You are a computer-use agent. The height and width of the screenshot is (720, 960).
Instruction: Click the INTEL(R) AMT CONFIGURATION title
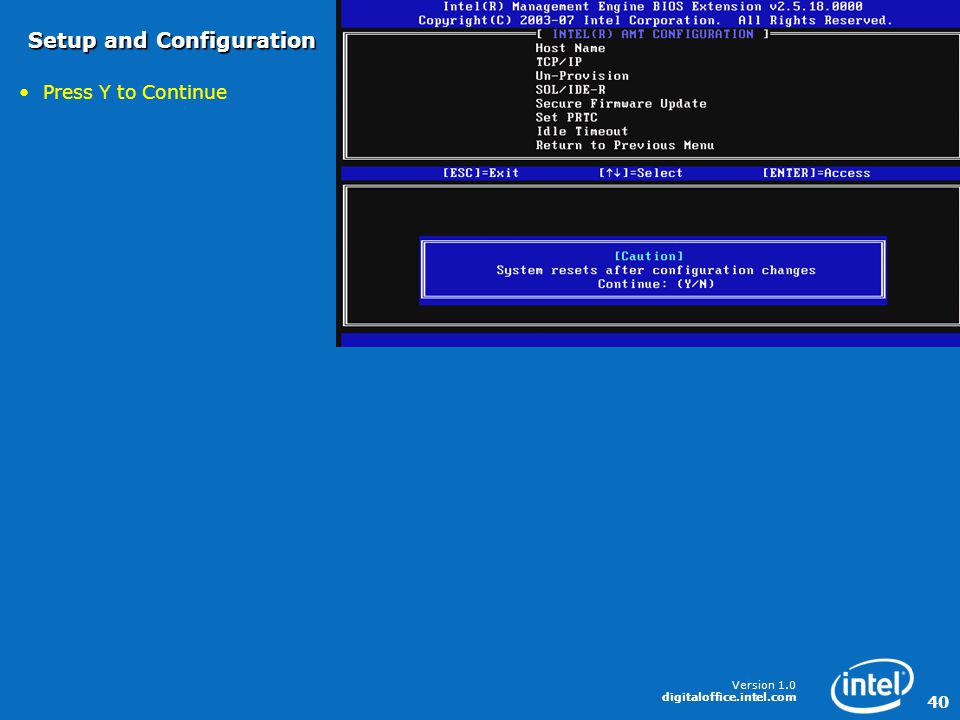pos(653,34)
